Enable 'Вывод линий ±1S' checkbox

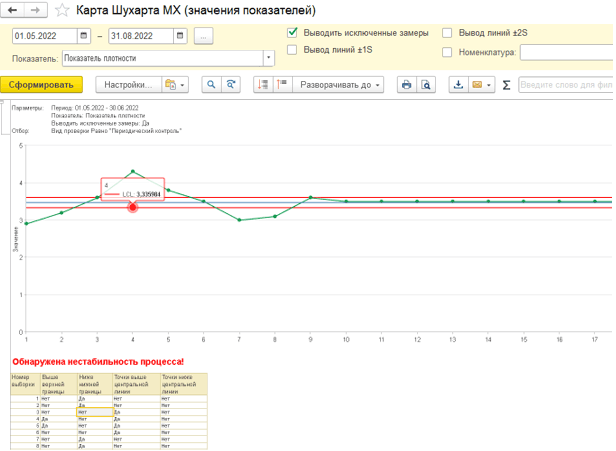(x=292, y=49)
